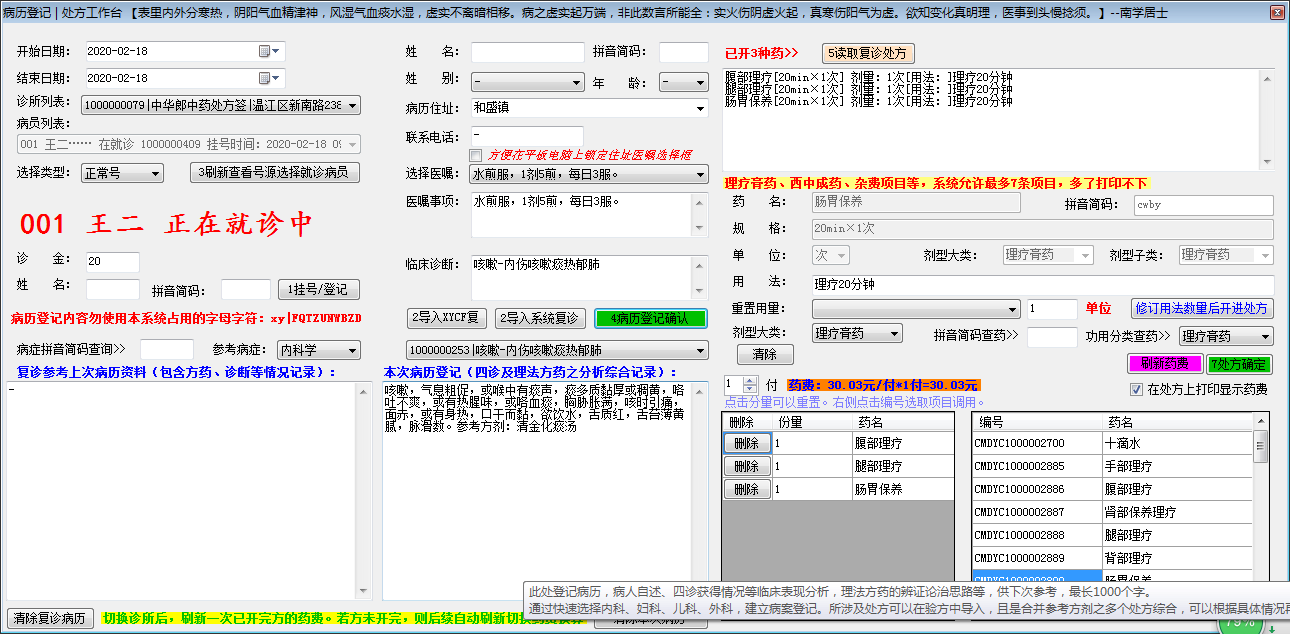The height and width of the screenshot is (634, 1290).
Task: Open the 参考病症 内科学 dropdown
Action: click(x=351, y=350)
